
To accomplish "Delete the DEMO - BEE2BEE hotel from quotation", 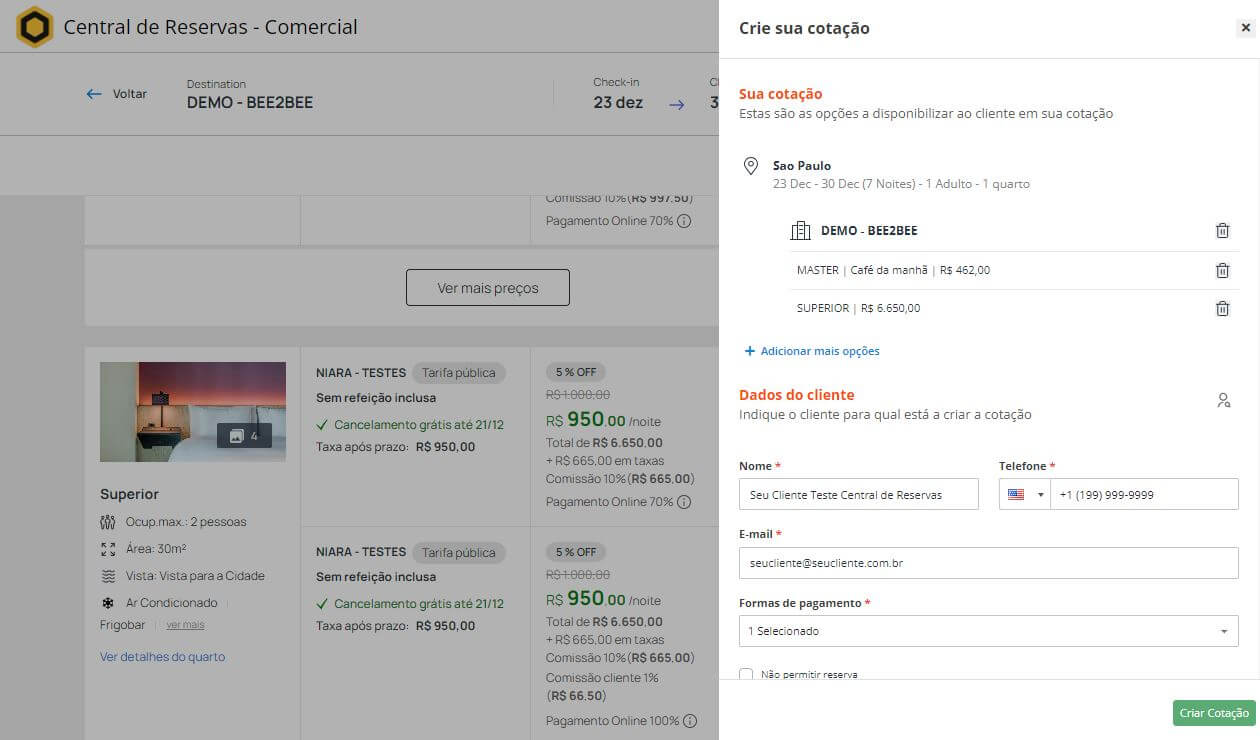I will click(1222, 231).
